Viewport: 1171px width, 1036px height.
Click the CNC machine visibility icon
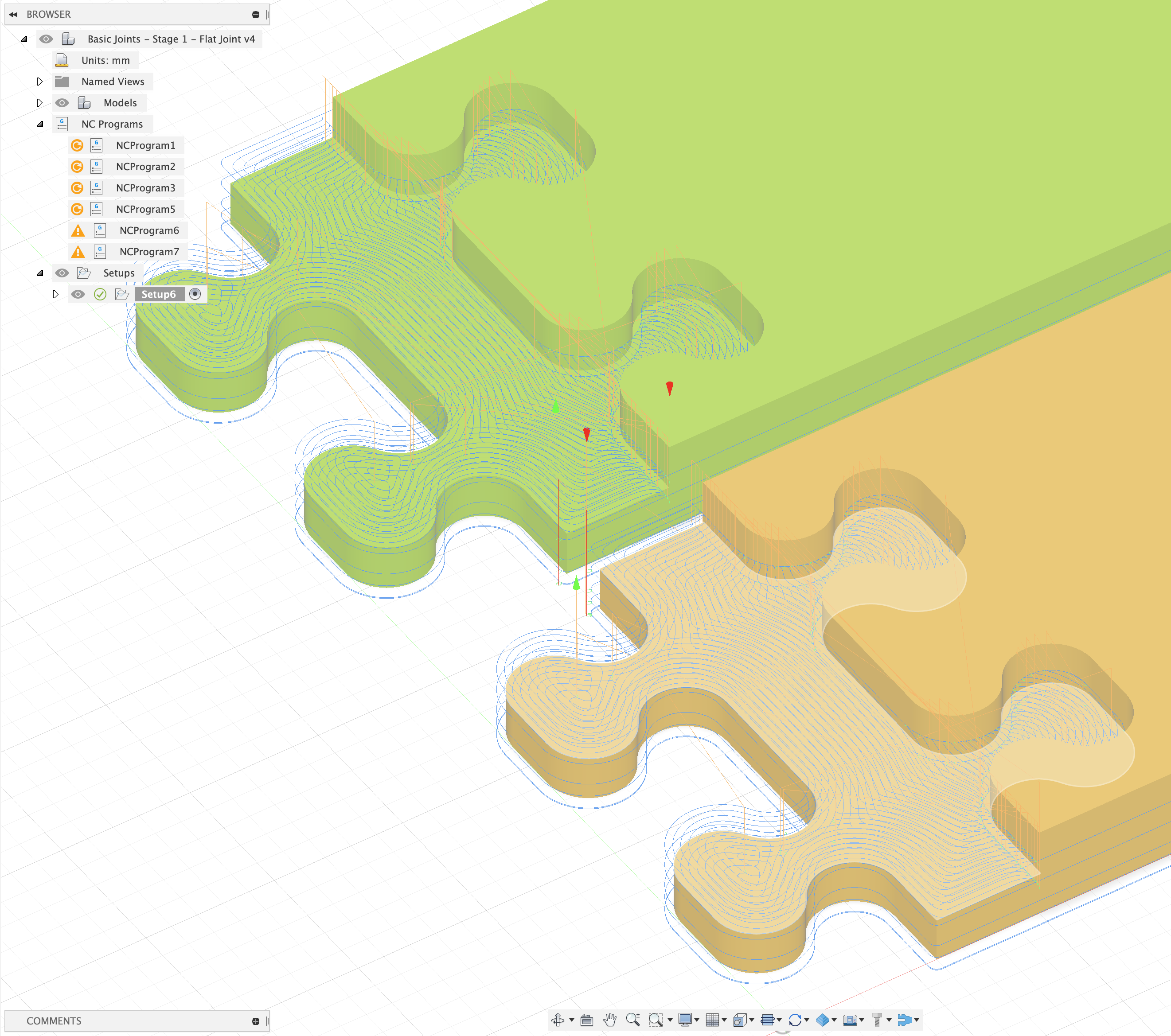click(850, 1020)
